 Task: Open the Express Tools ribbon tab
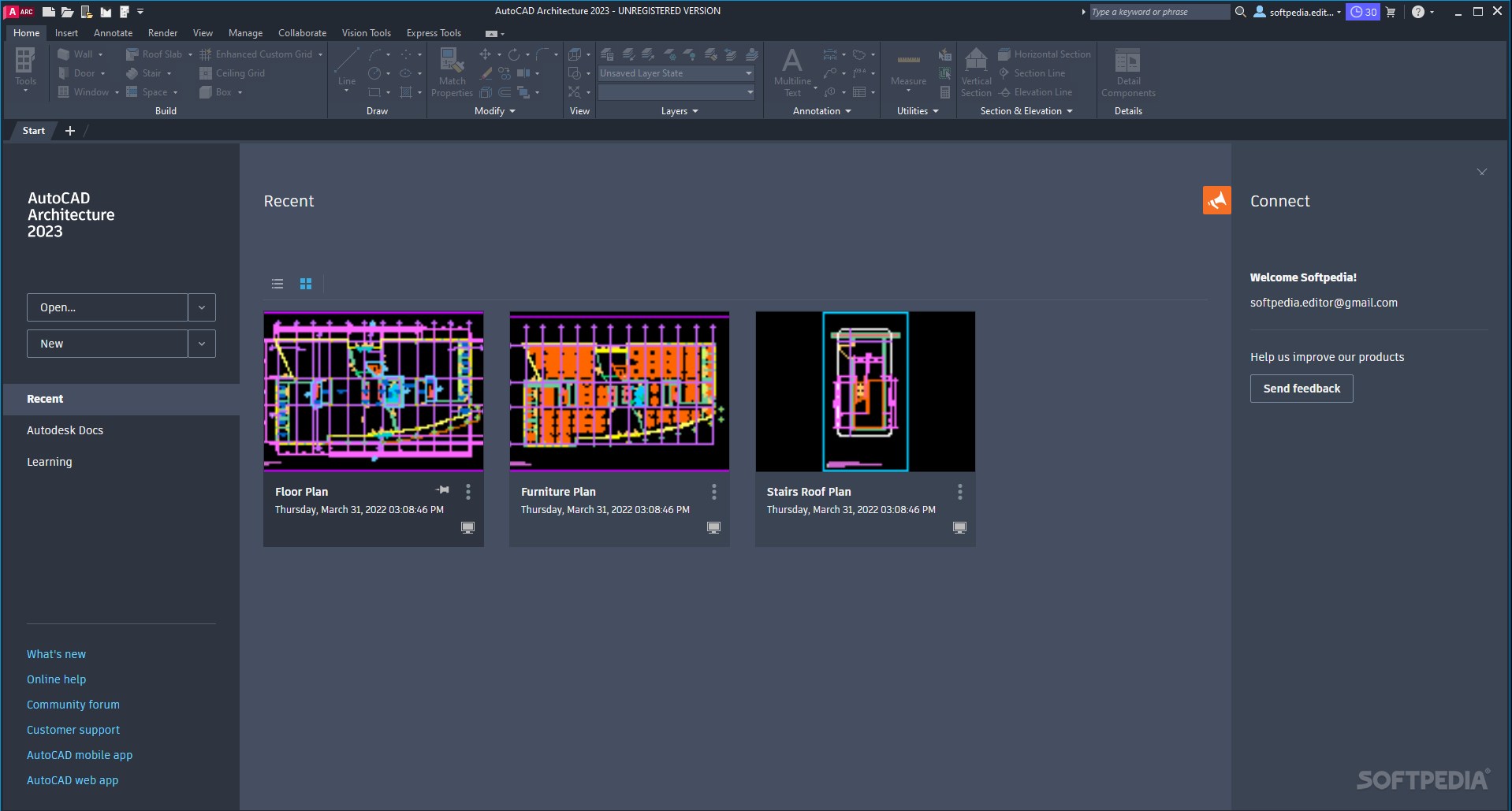(x=434, y=33)
